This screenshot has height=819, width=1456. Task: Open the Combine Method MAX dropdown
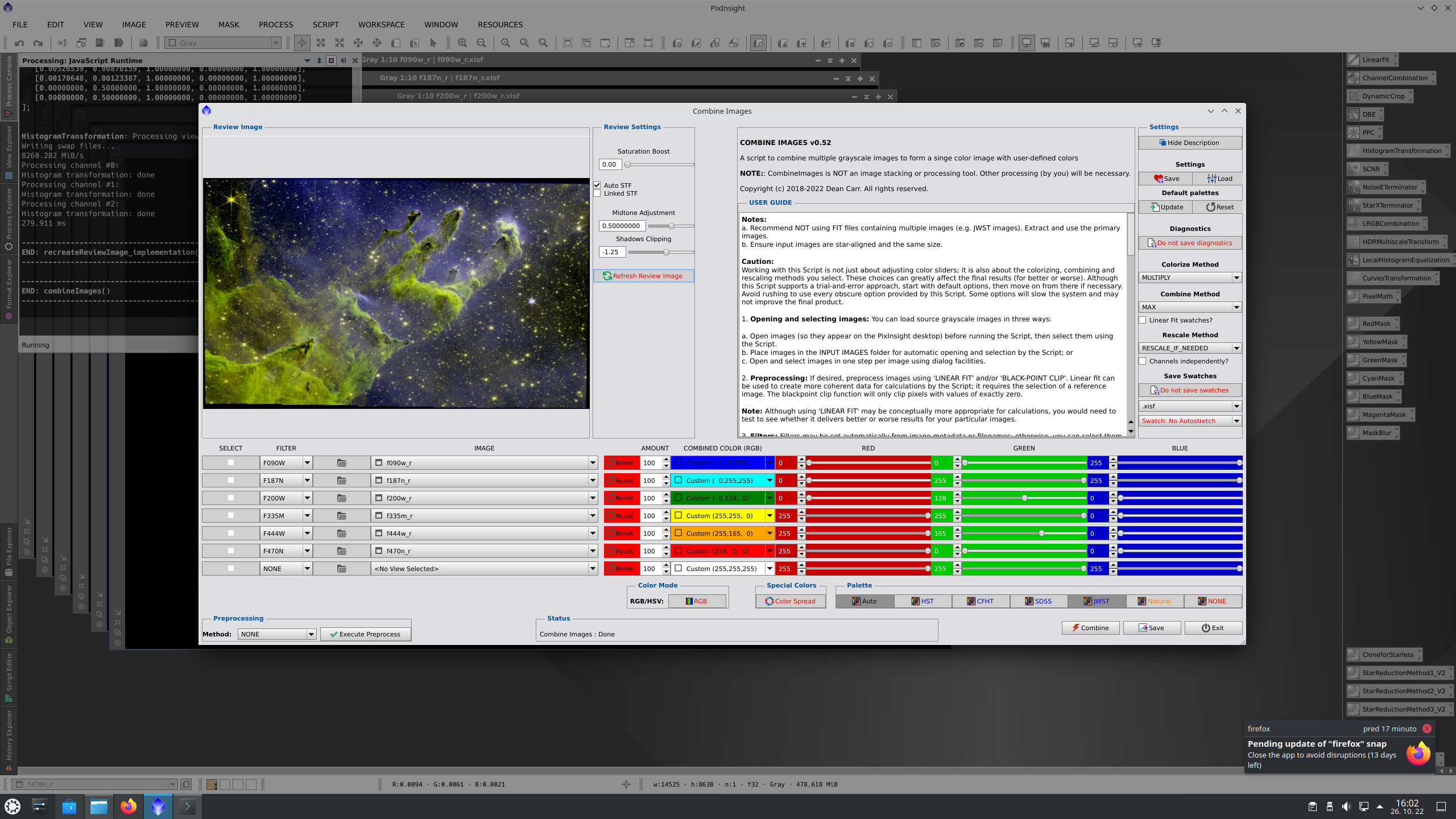tap(1190, 307)
